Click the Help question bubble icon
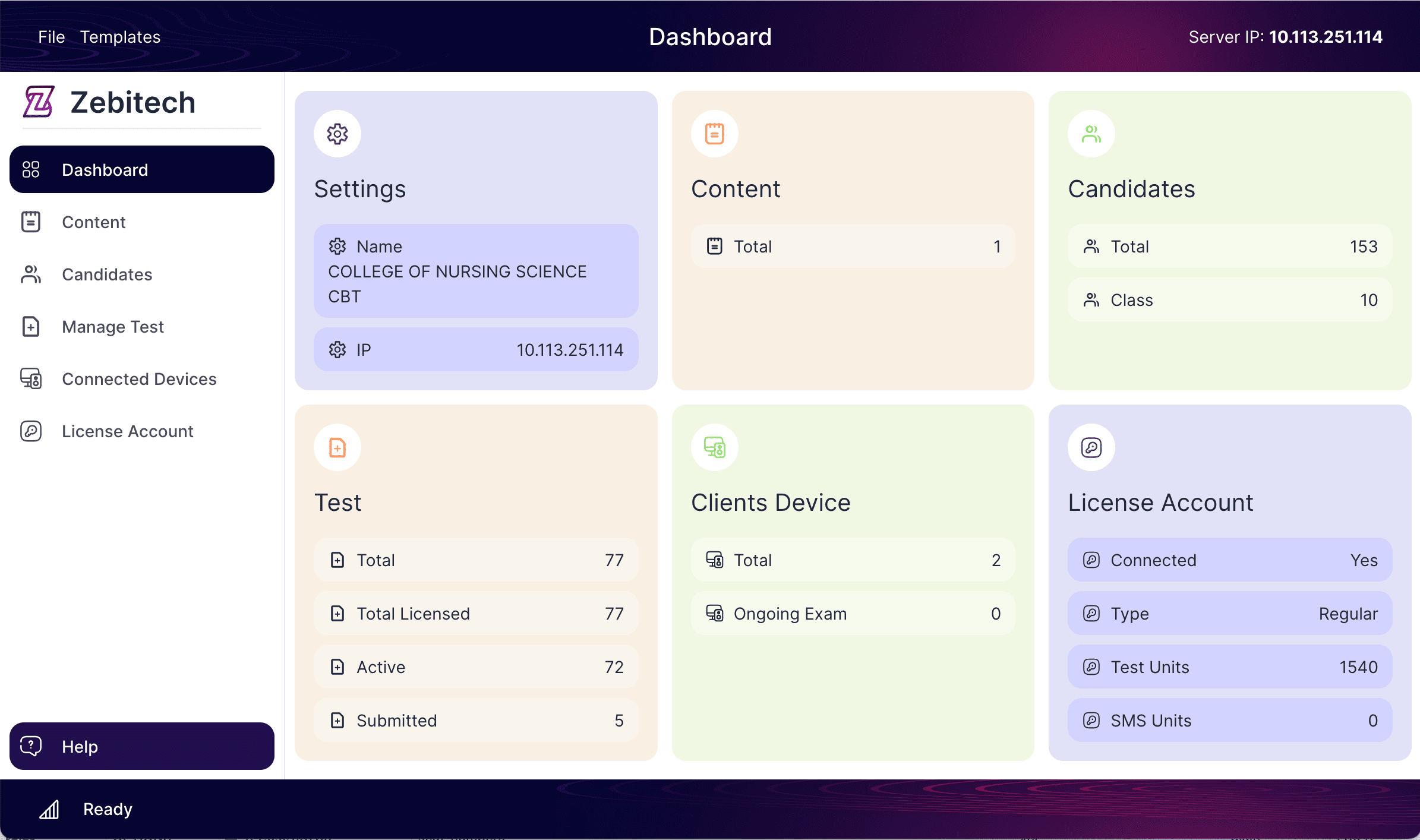1420x840 pixels. tap(31, 746)
